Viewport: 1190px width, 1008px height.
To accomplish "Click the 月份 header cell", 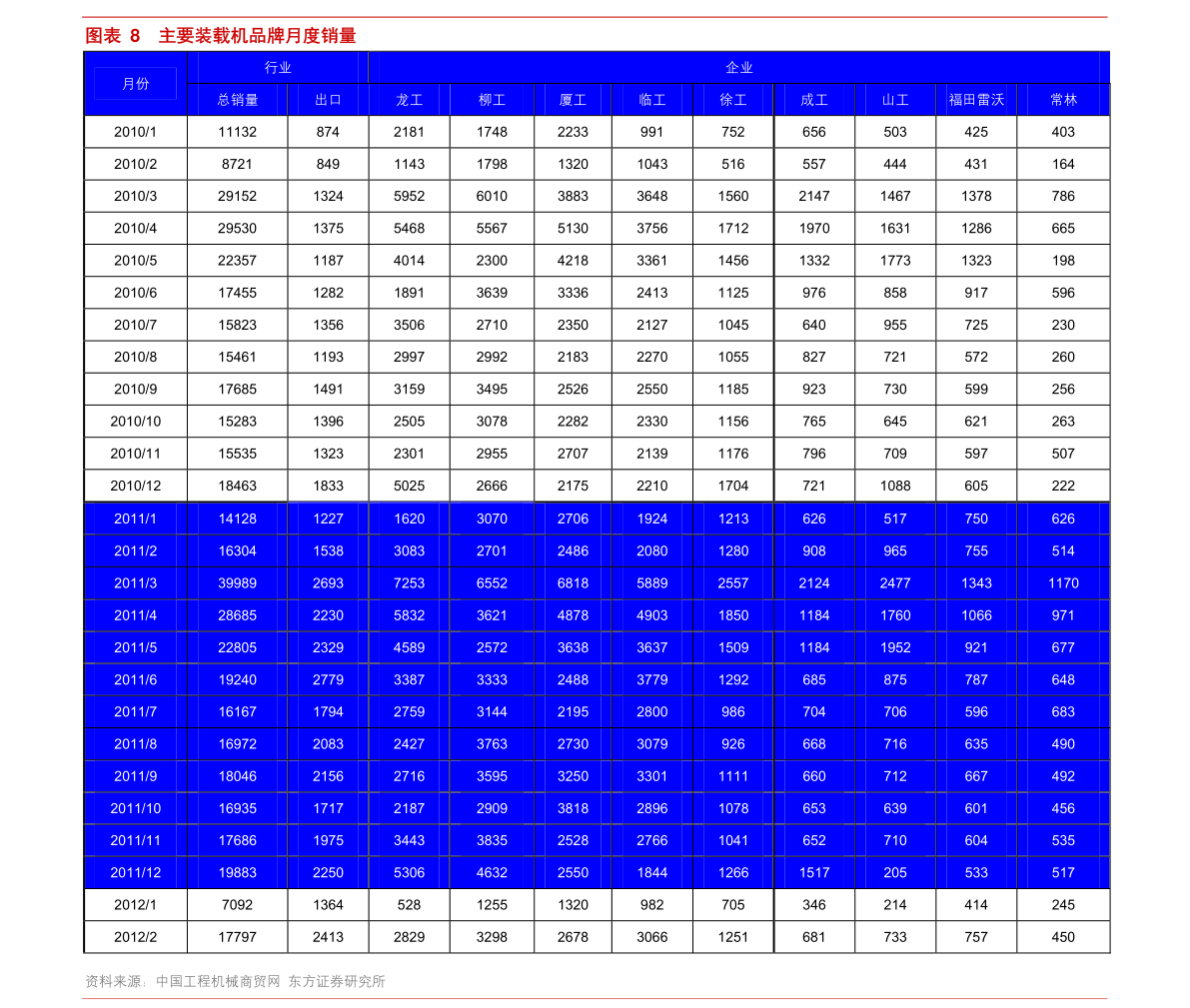I will click(135, 84).
